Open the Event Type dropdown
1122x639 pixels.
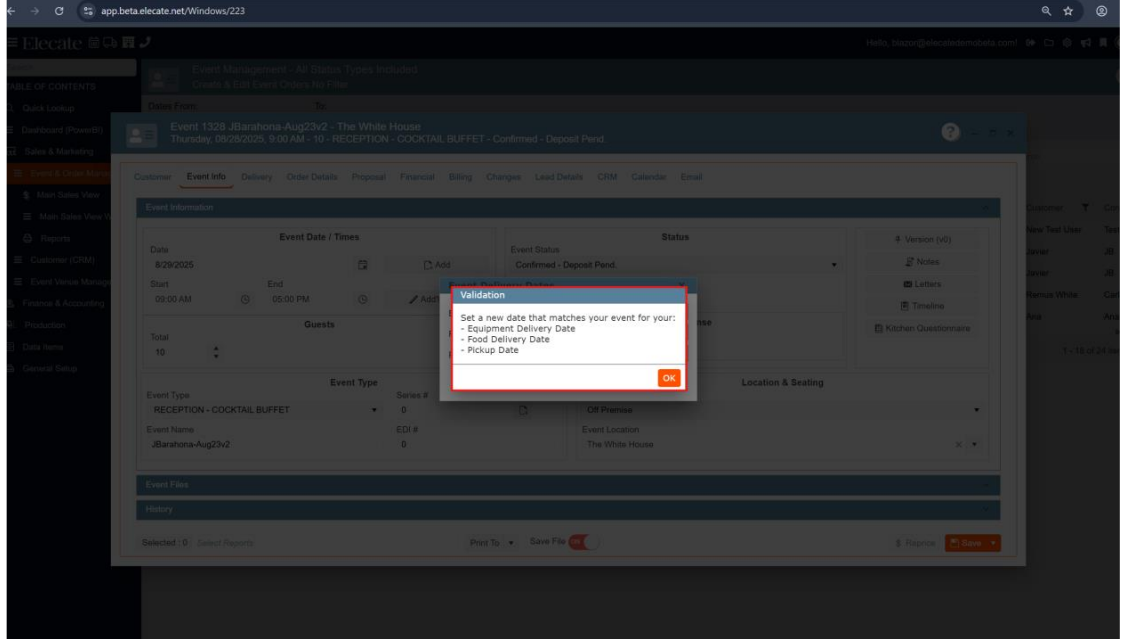[374, 410]
